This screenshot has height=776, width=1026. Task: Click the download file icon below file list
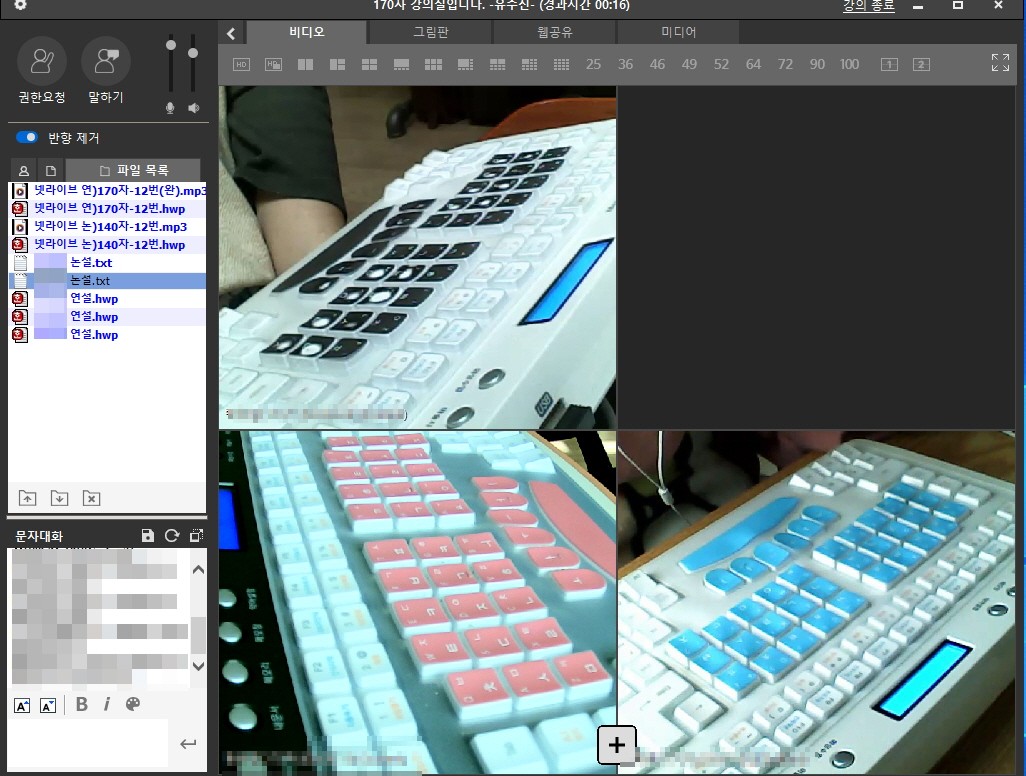point(59,497)
